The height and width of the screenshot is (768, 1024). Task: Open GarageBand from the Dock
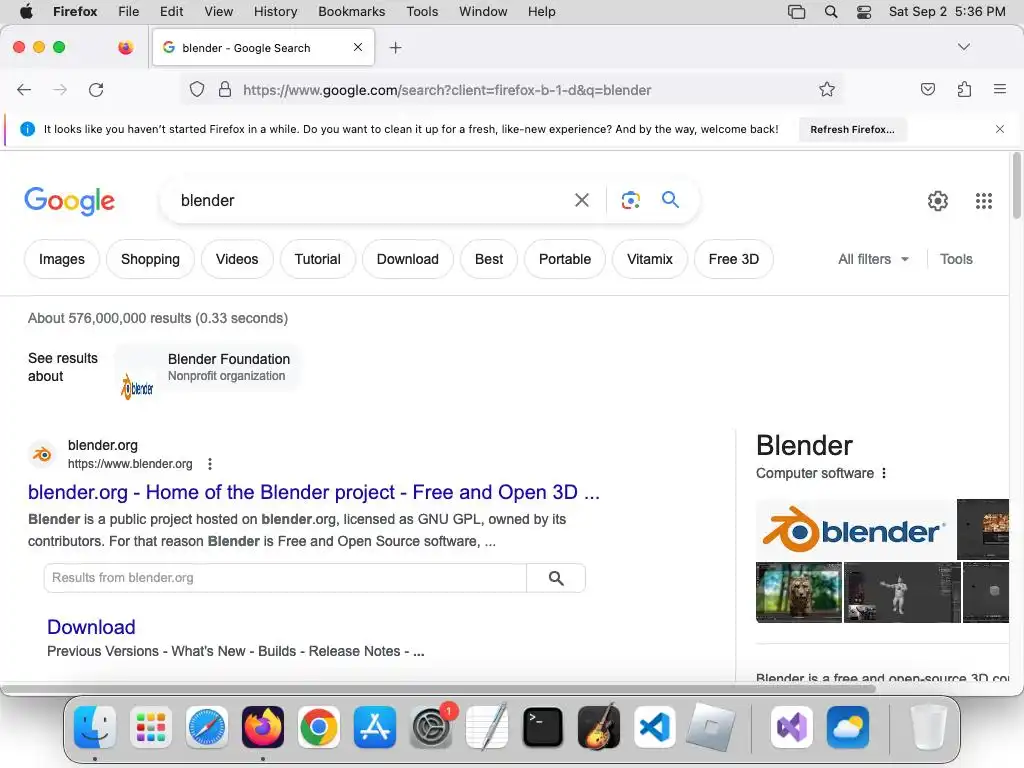599,727
